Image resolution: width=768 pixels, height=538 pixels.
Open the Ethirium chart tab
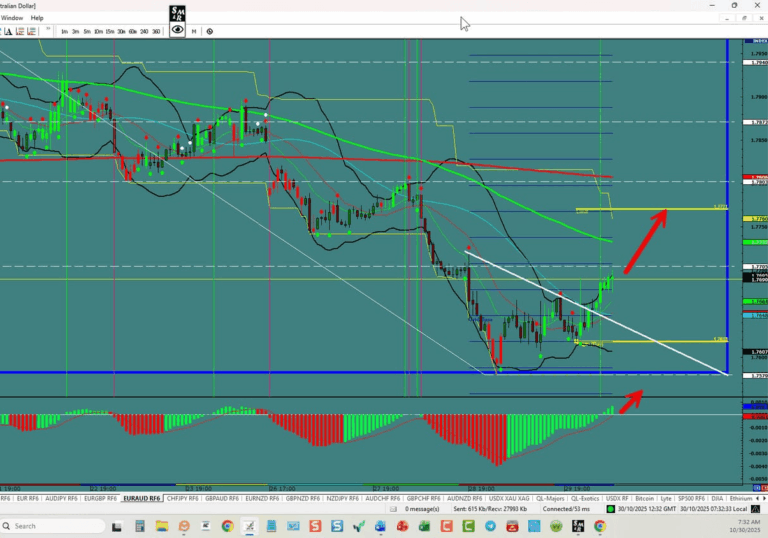pyautogui.click(x=741, y=498)
